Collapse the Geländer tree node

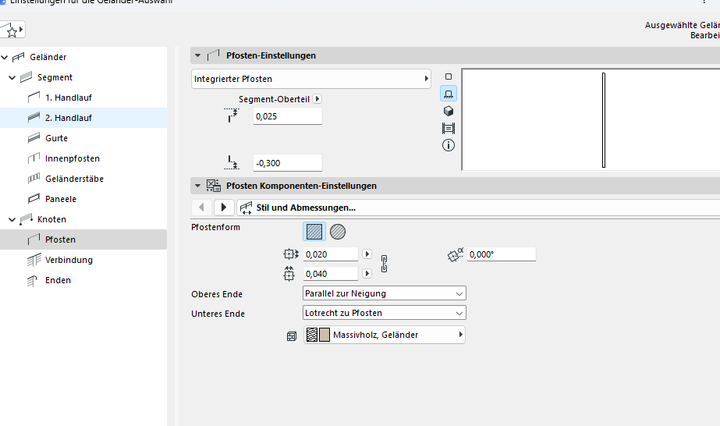click(x=5, y=57)
